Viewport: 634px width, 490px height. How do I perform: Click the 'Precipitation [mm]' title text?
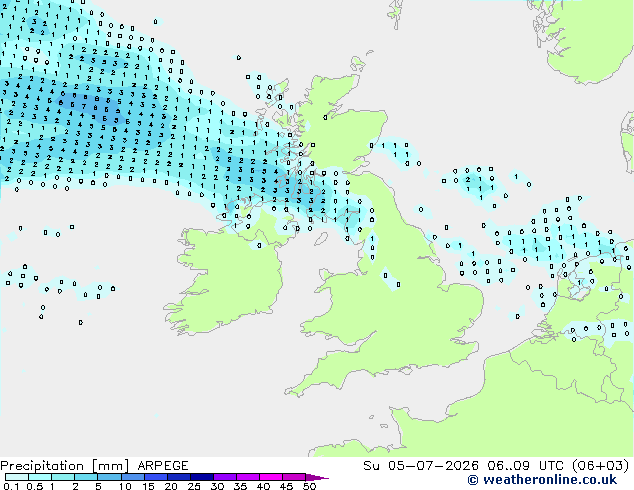coord(65,466)
